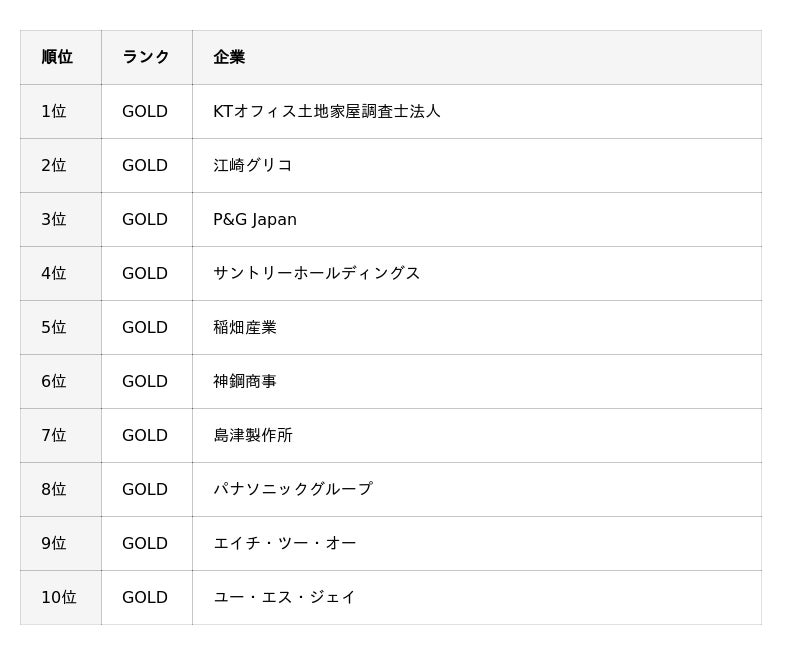Screen dimensions: 800x655
Task: Select the 3位 position cell
Action: [x=54, y=219]
